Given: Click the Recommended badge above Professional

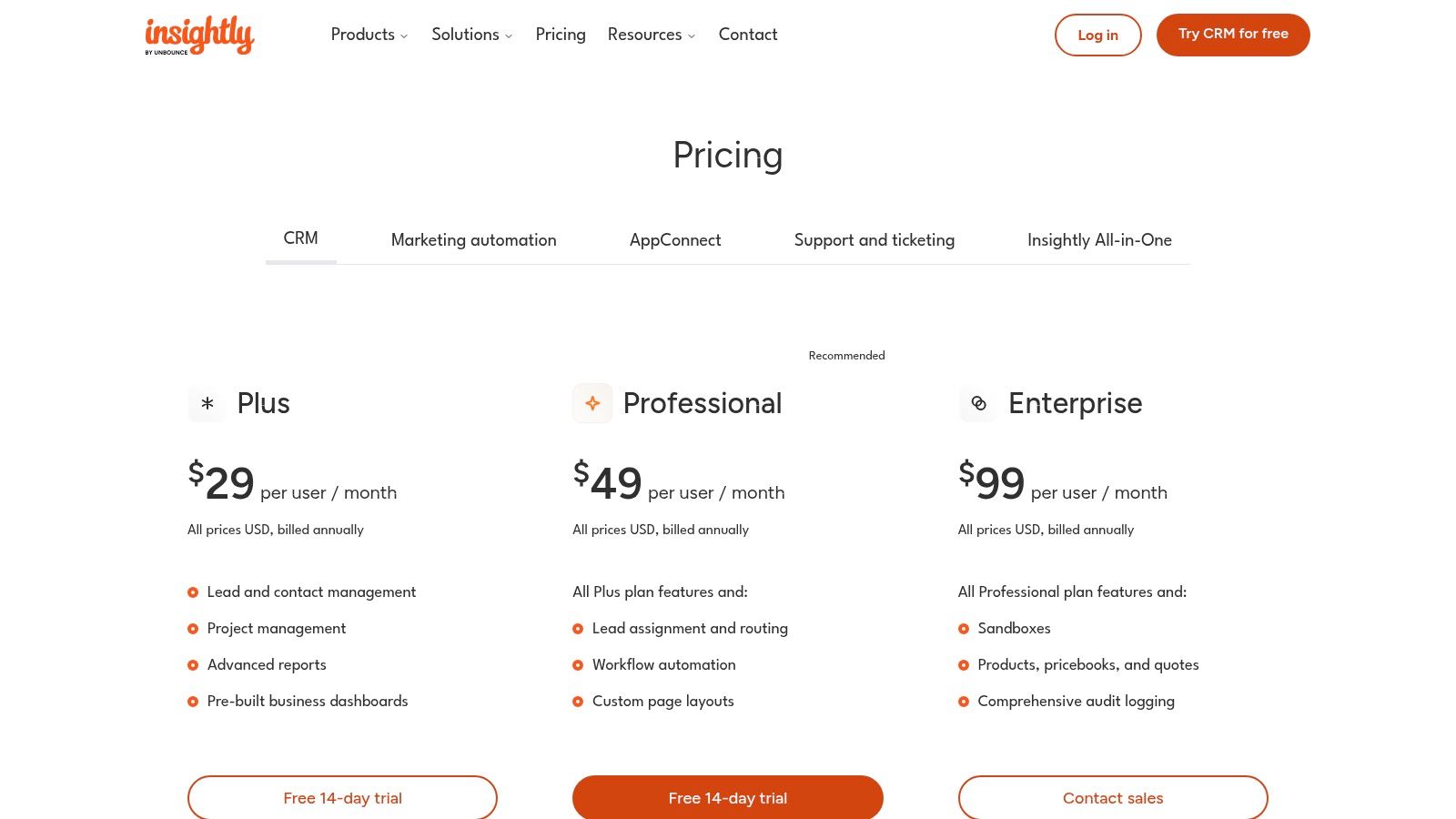Looking at the screenshot, I should coord(846,356).
